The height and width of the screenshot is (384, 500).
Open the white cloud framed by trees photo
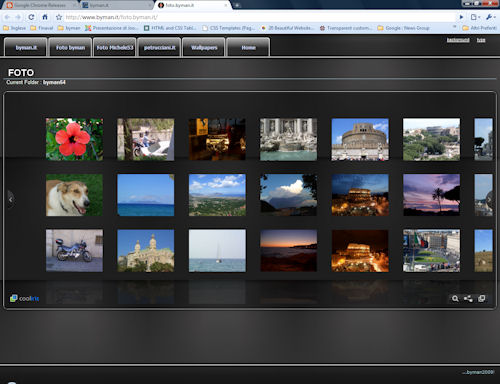tap(288, 195)
